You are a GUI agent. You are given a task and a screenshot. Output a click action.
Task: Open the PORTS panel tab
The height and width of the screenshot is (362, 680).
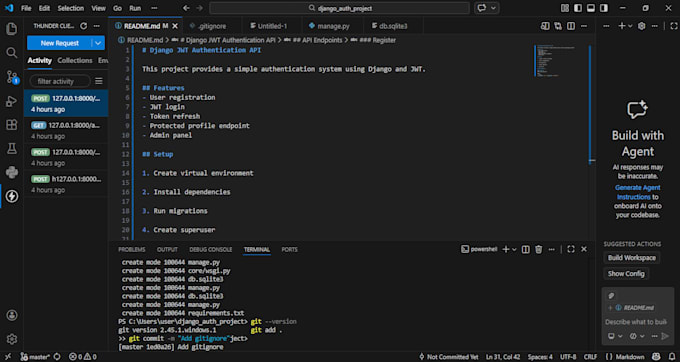[x=289, y=249]
